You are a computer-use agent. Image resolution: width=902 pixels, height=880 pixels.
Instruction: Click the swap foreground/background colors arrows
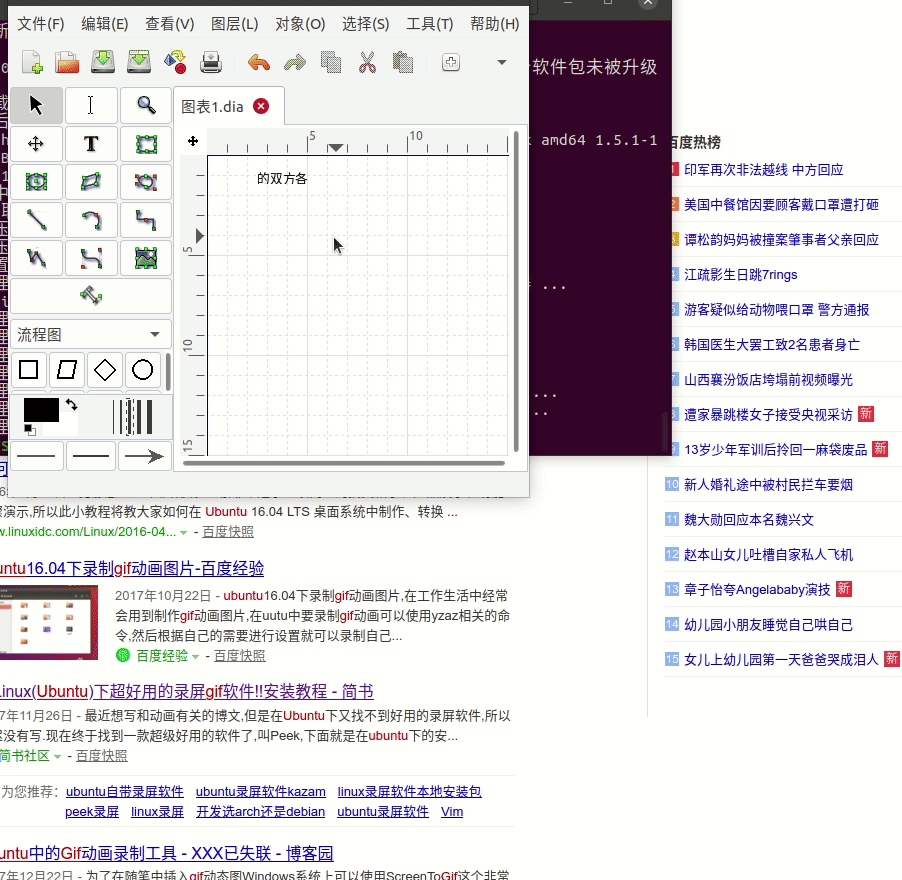point(71,404)
